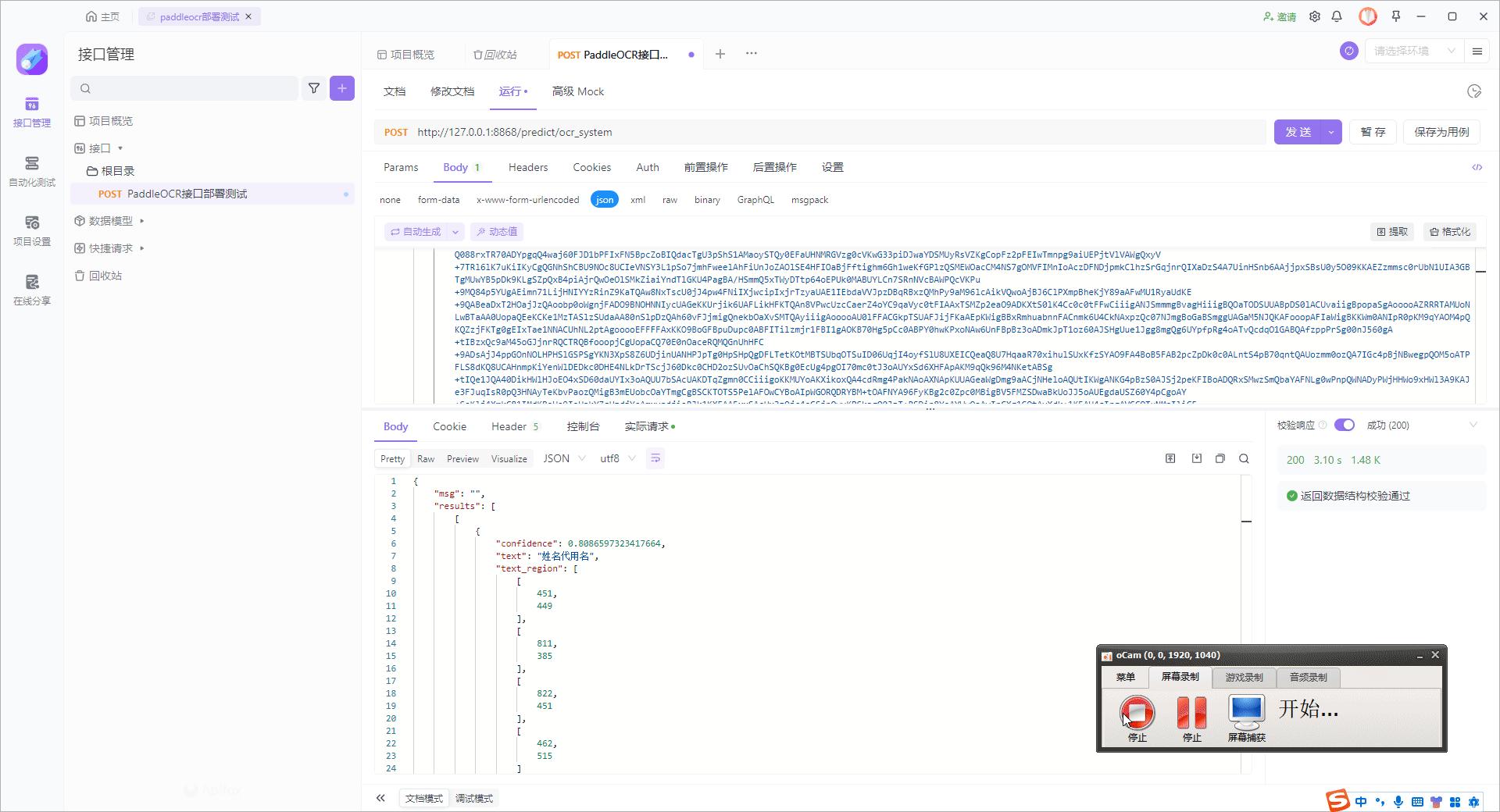The height and width of the screenshot is (812, 1500).
Task: Open the Sogou soft keyboard icon
Action: click(x=1416, y=802)
